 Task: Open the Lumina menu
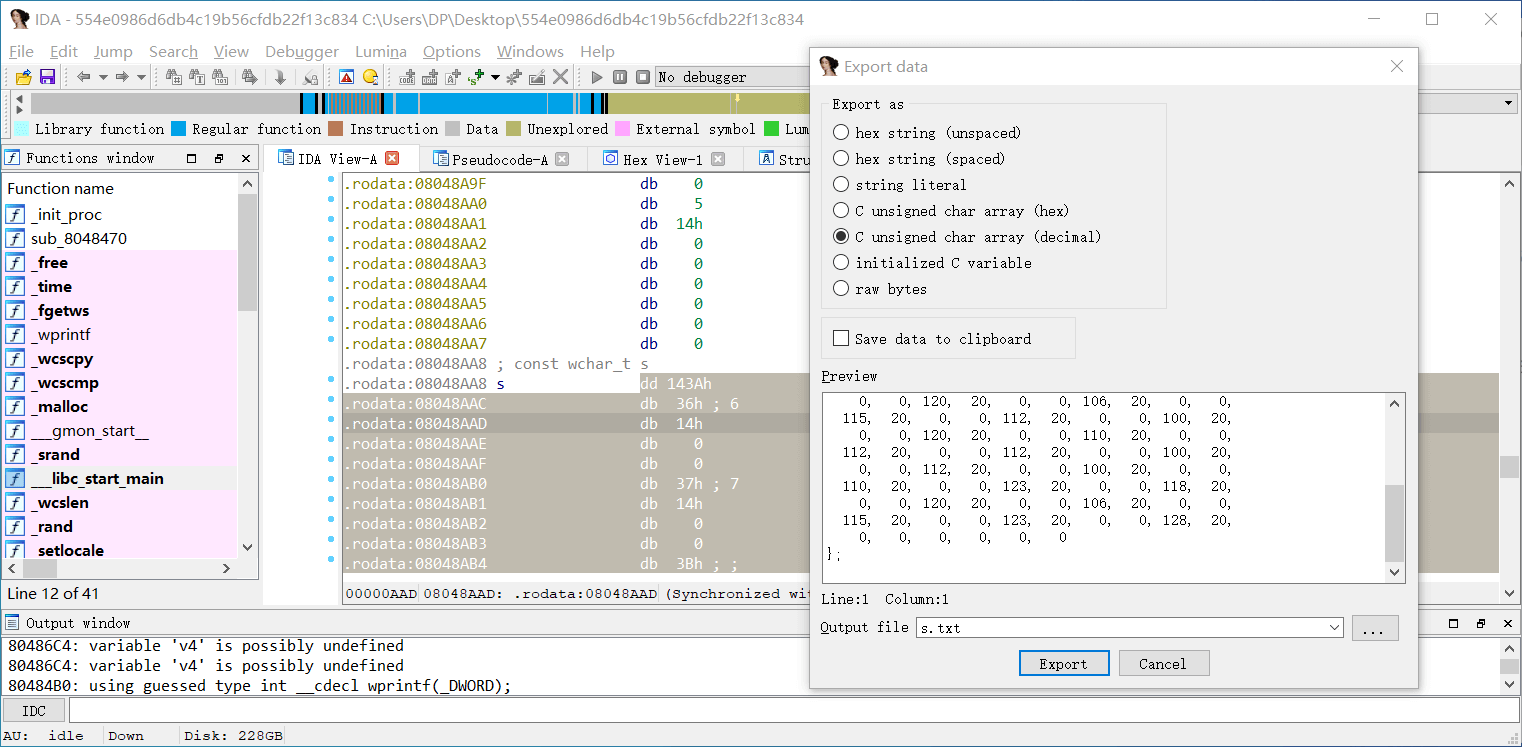click(381, 51)
